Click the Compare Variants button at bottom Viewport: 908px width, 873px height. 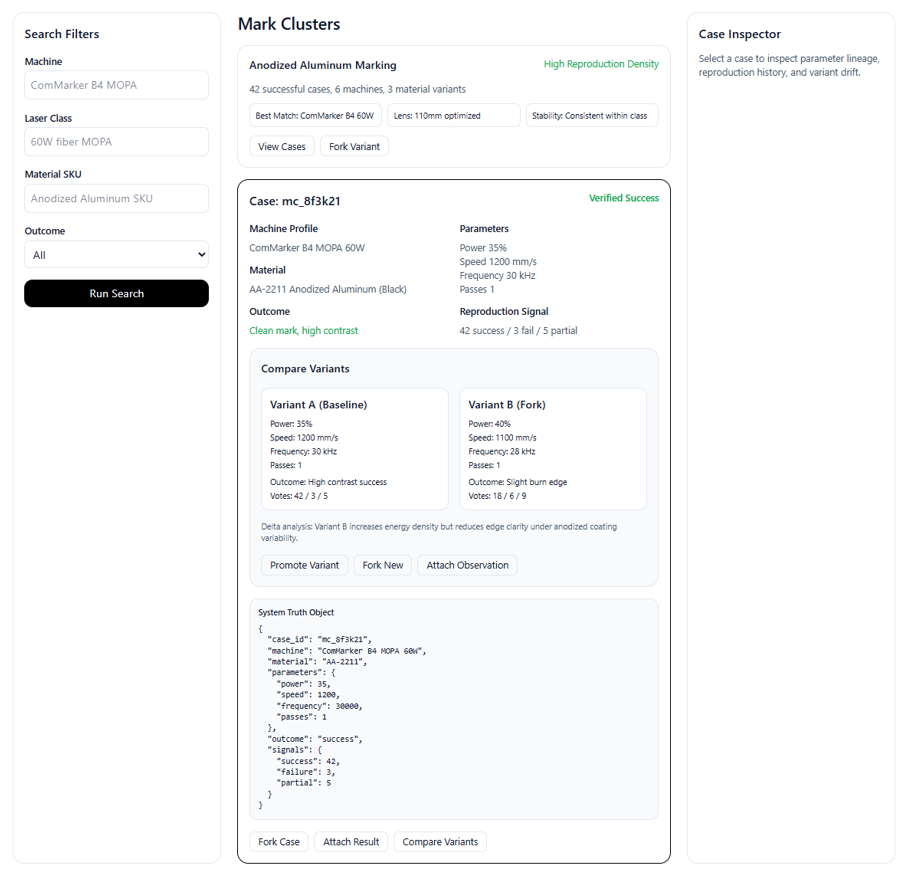tap(440, 841)
